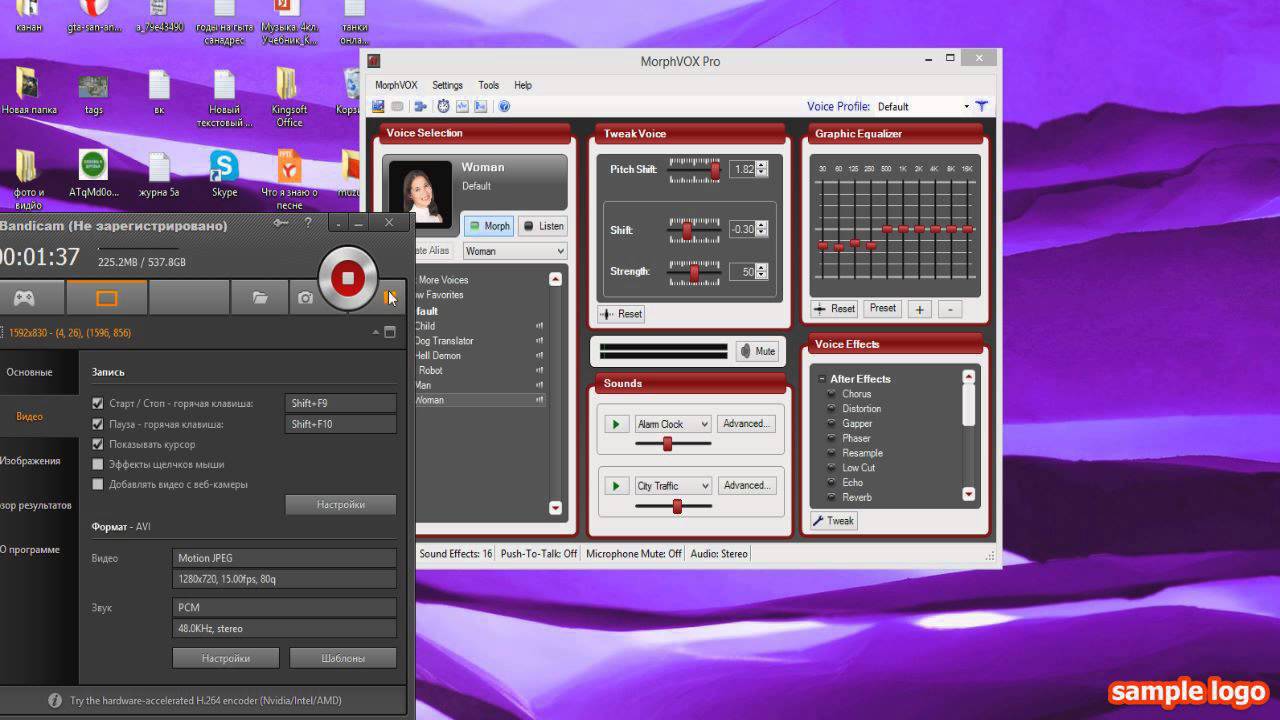The width and height of the screenshot is (1280, 720).
Task: Take a screenshot with Bandicam's camera icon
Action: tap(305, 298)
